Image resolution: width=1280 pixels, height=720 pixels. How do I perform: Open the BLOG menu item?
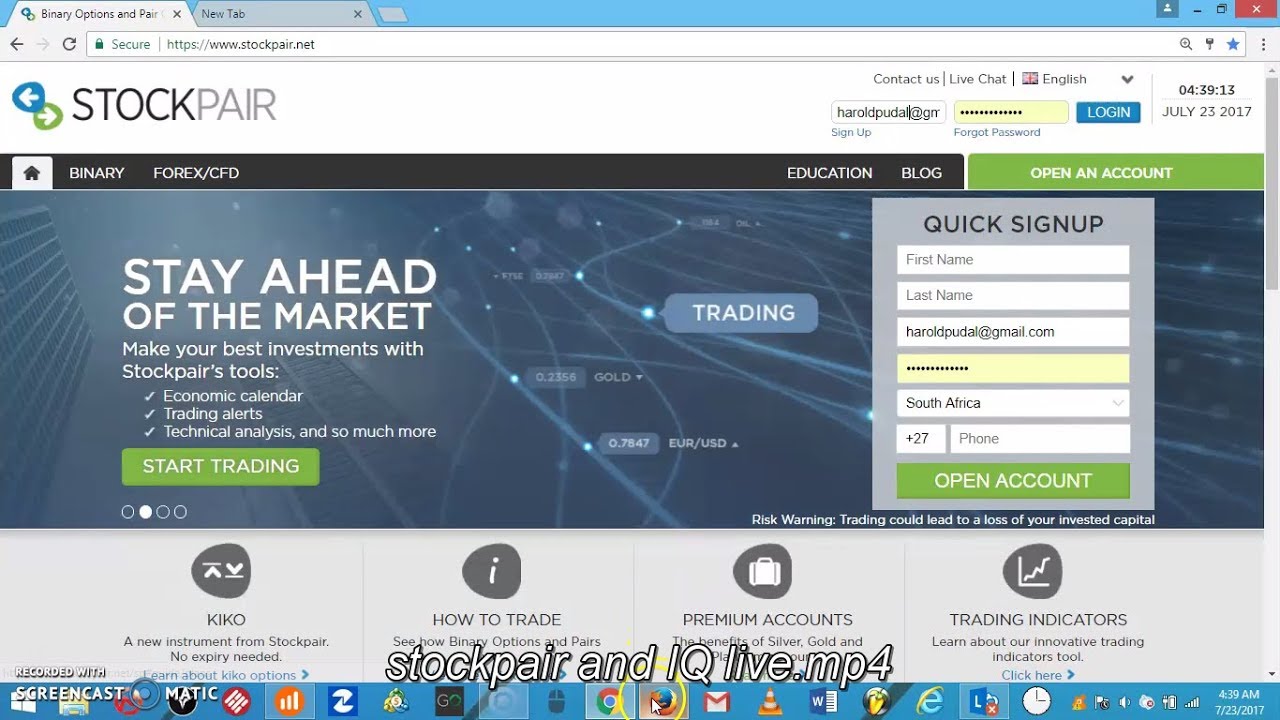point(922,173)
